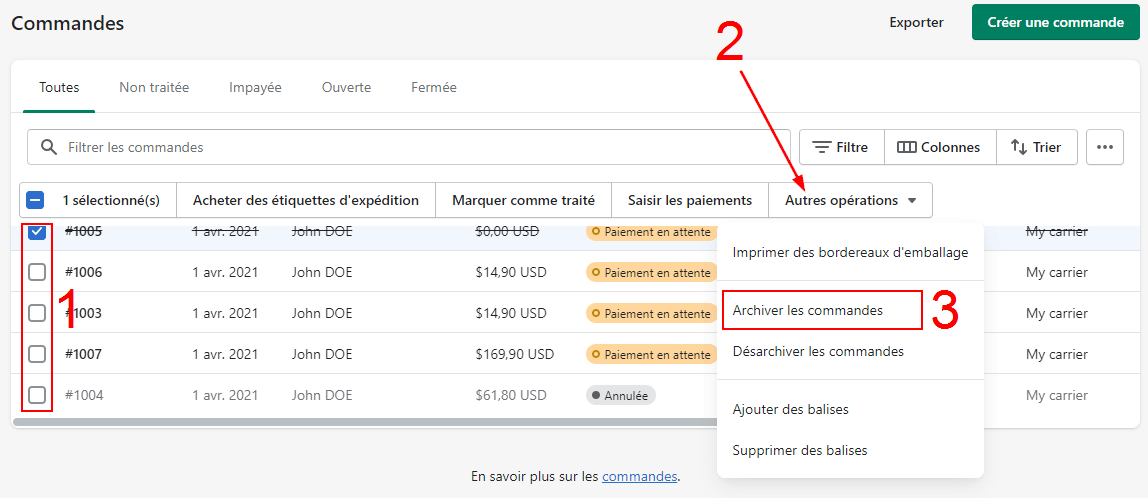Select the checkbox for order #1003
This screenshot has width=1148, height=498.
pyautogui.click(x=37, y=313)
